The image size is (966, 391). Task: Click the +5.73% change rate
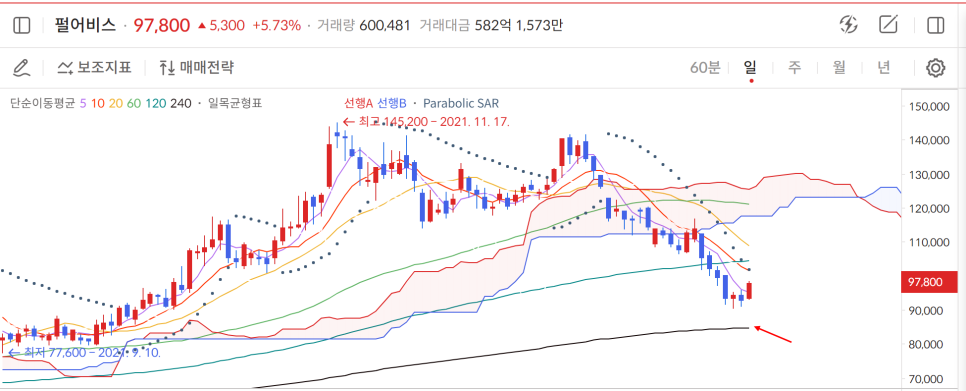[x=277, y=25]
